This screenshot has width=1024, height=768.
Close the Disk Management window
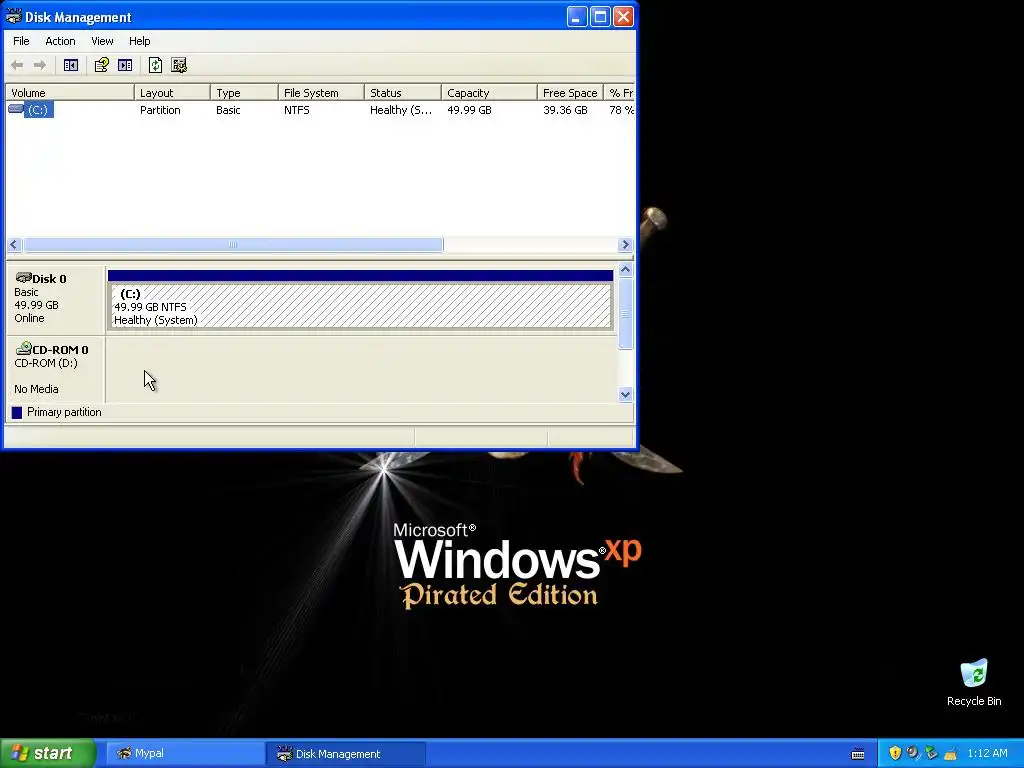624,16
